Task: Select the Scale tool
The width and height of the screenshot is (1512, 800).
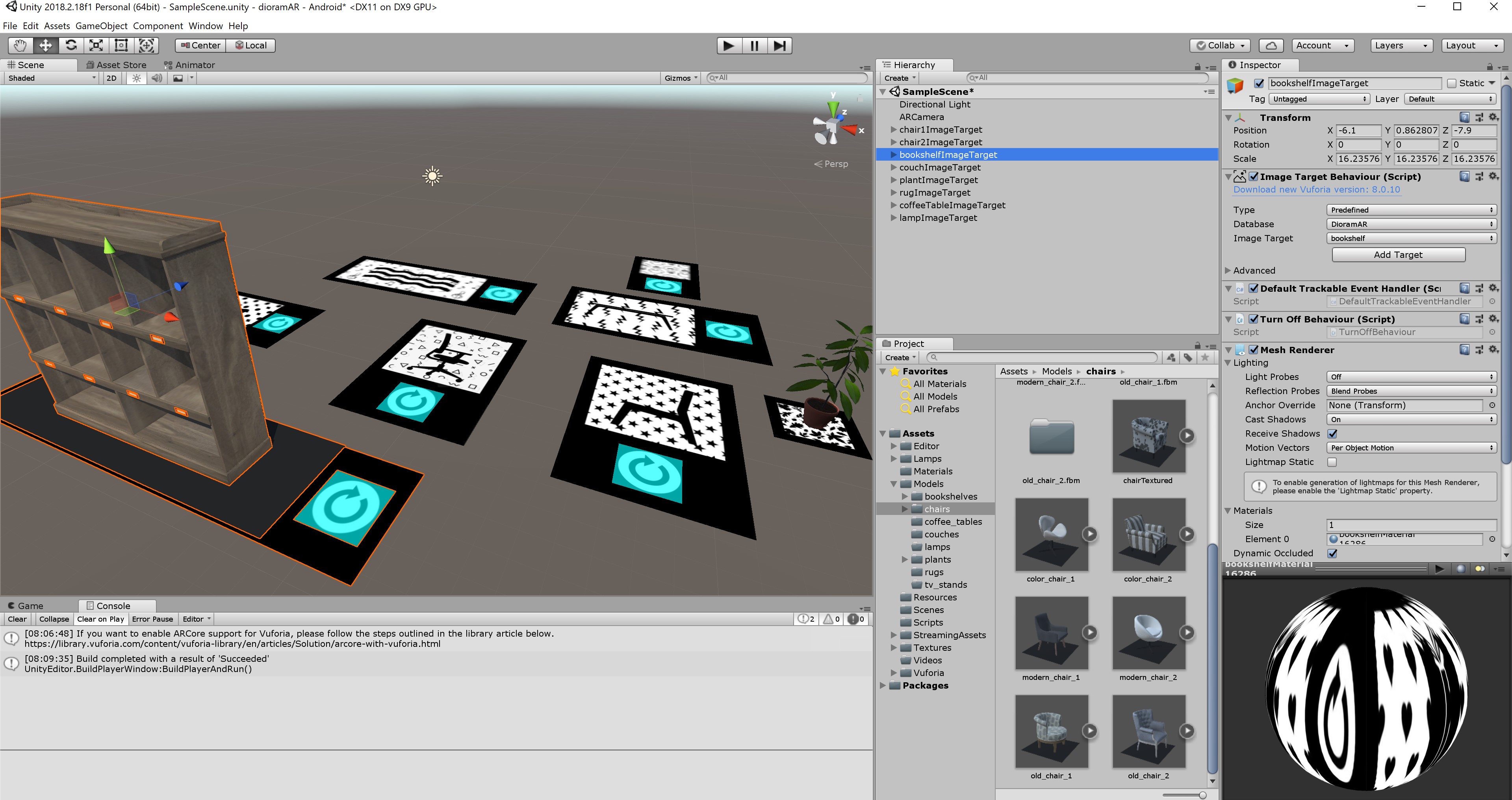Action: coord(96,45)
